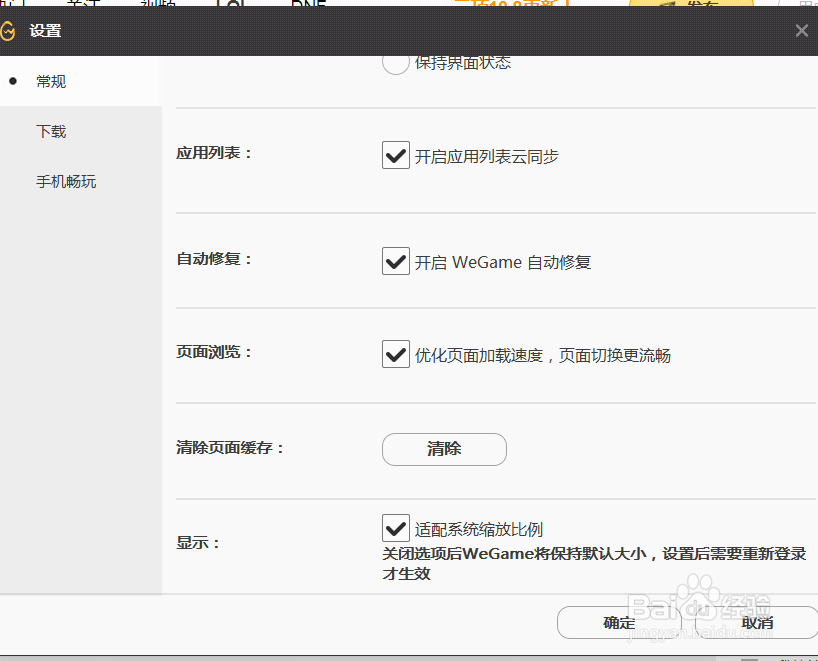This screenshot has height=661, width=818.
Task: Uncheck 开启应用列表云同步 checkbox
Action: (395, 155)
